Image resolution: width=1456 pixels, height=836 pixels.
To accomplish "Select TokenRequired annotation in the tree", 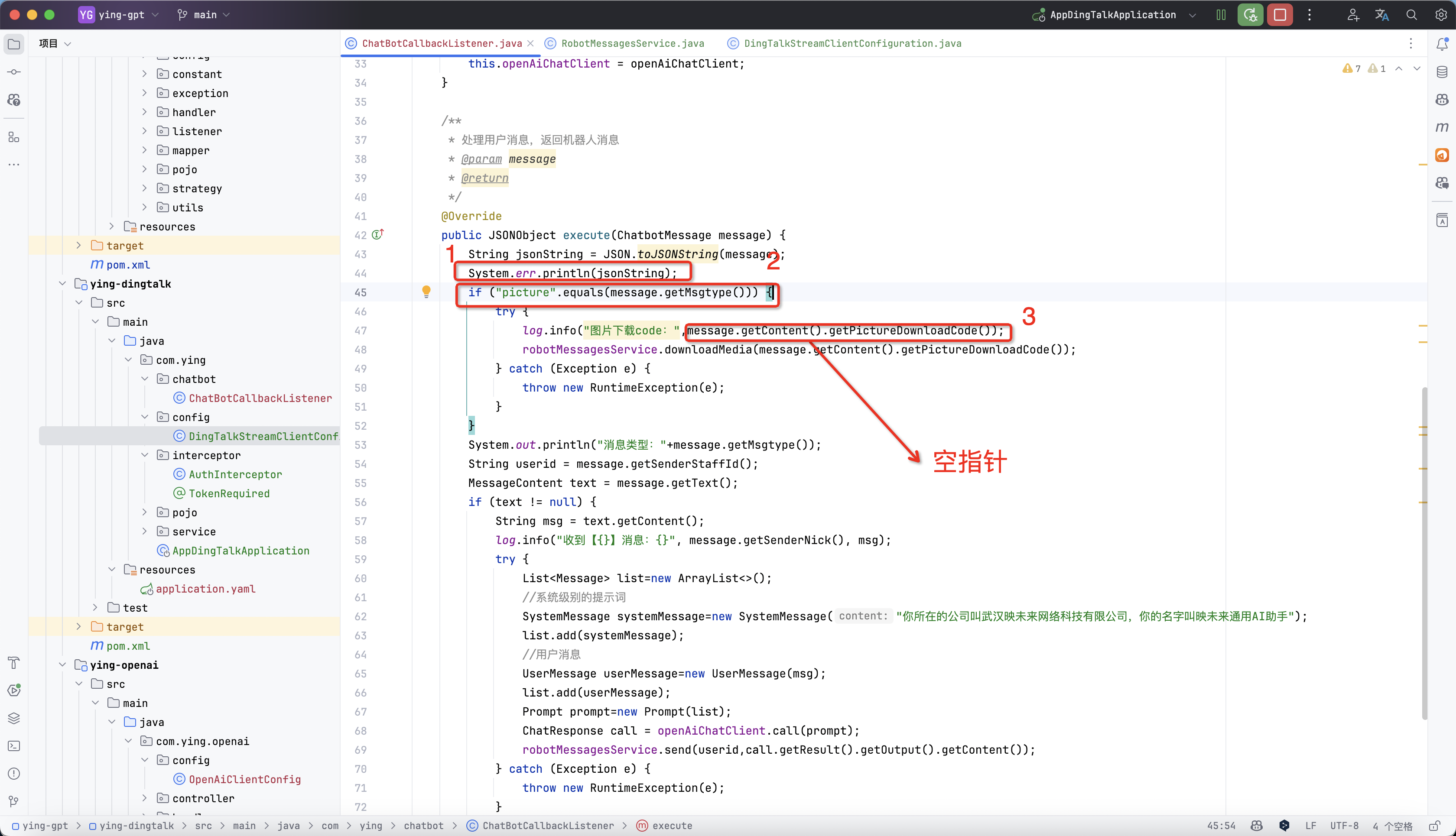I will [221, 493].
